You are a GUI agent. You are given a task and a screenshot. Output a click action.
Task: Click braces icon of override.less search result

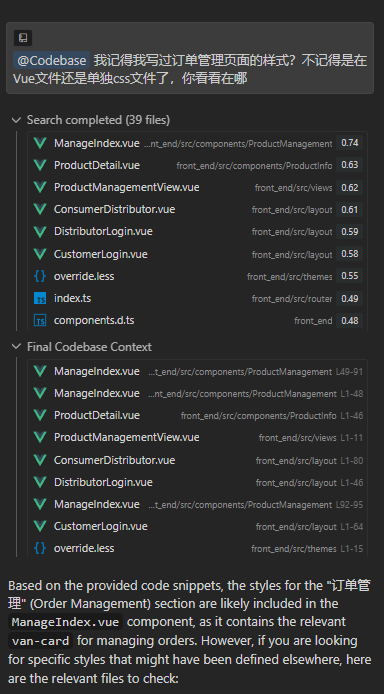pos(40,276)
